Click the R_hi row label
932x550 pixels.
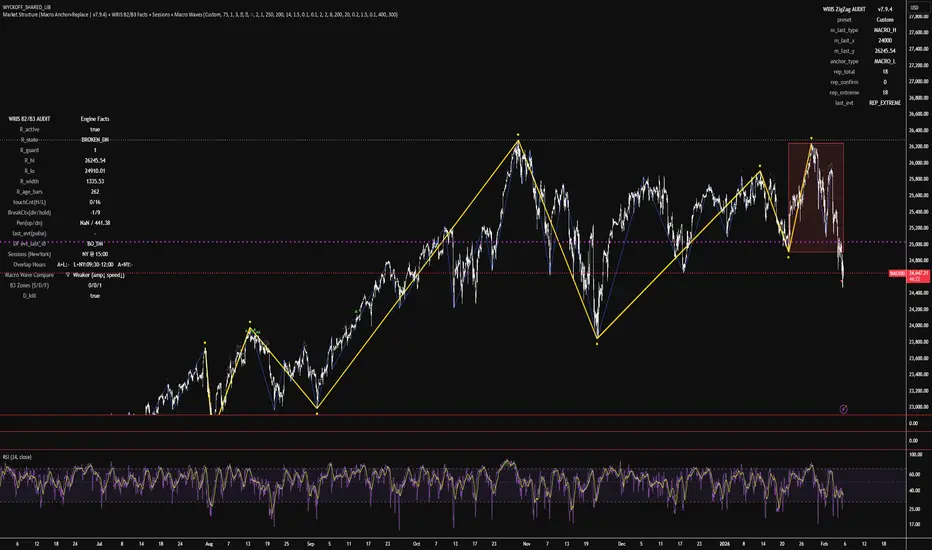click(29, 161)
